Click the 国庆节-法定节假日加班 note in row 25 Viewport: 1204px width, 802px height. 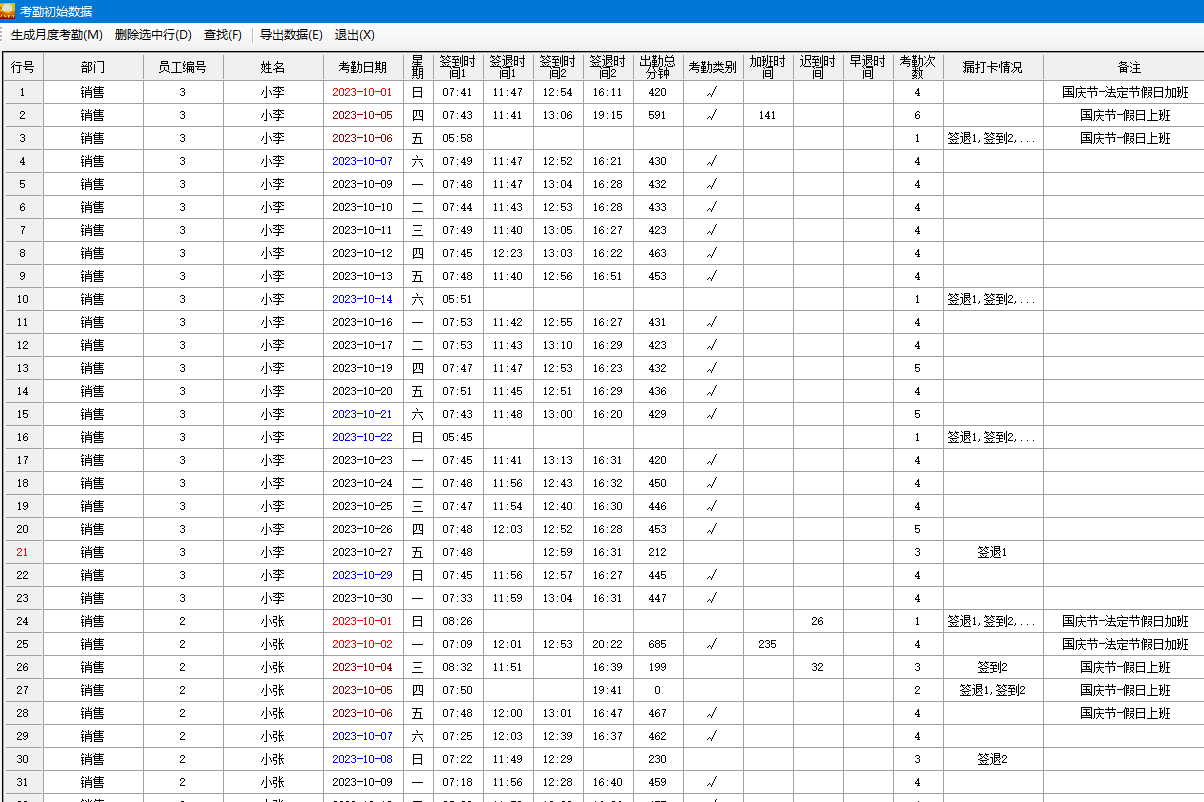tap(1125, 644)
